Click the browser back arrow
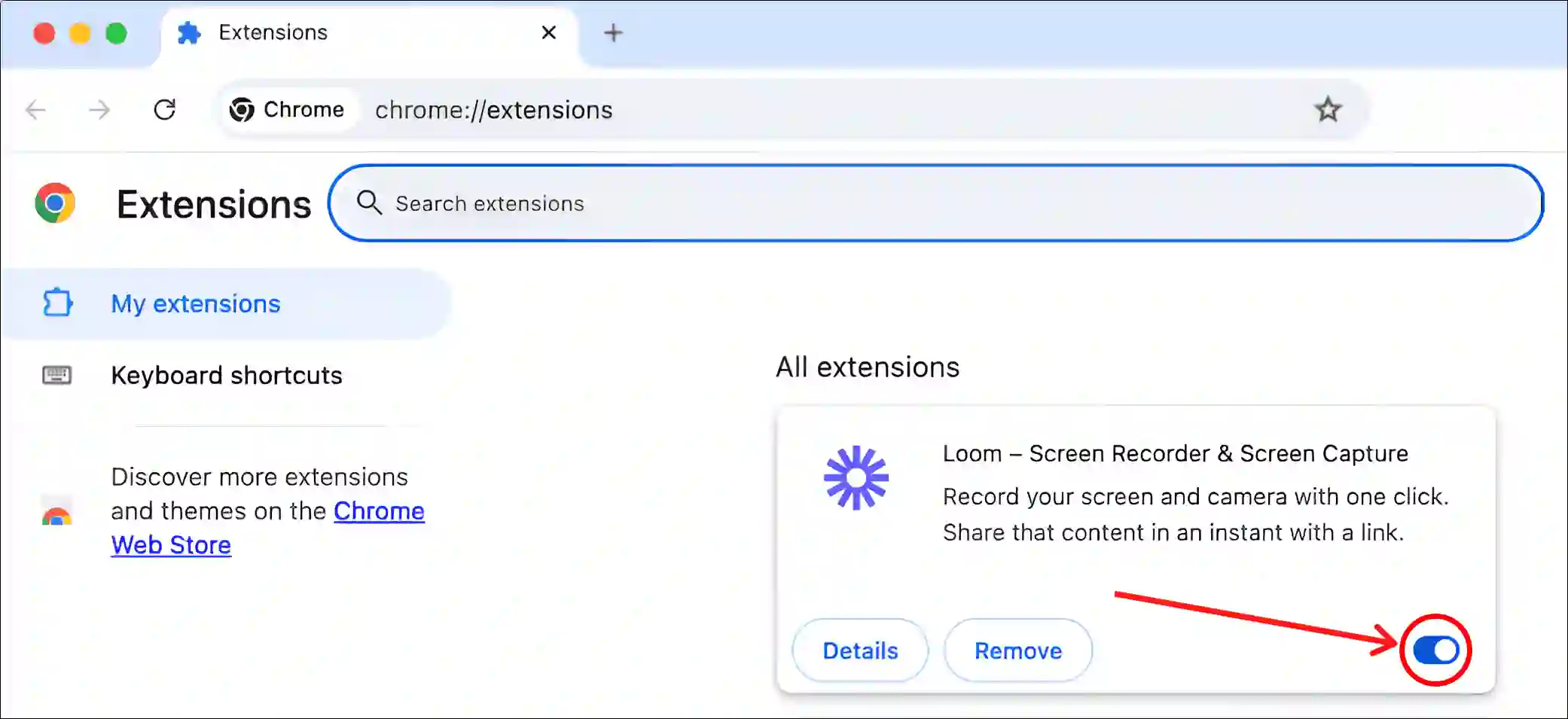The image size is (1568, 719). pos(35,110)
